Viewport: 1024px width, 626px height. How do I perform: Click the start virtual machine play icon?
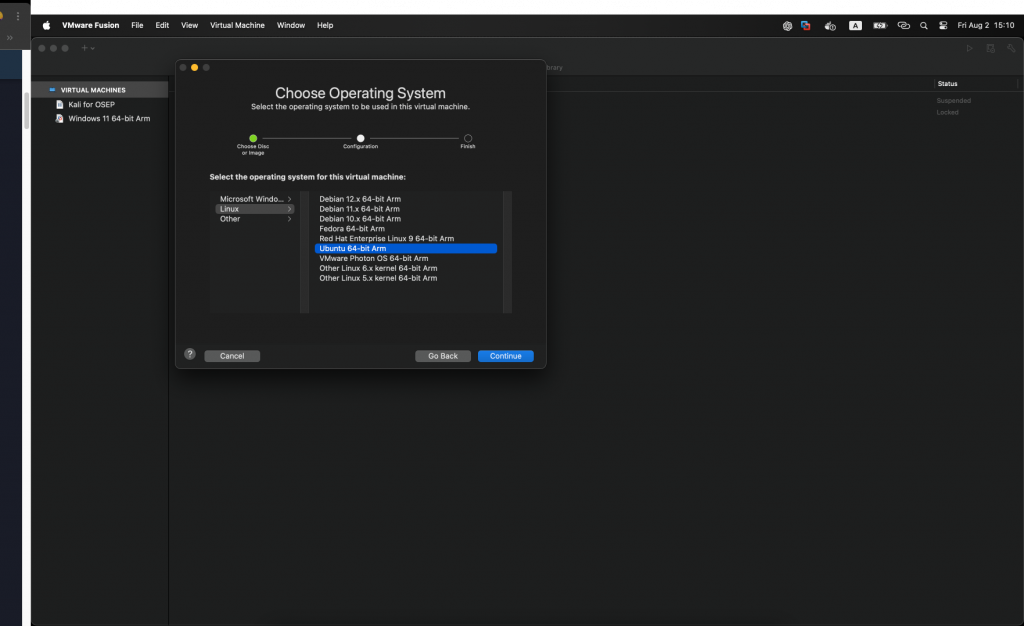click(x=970, y=48)
